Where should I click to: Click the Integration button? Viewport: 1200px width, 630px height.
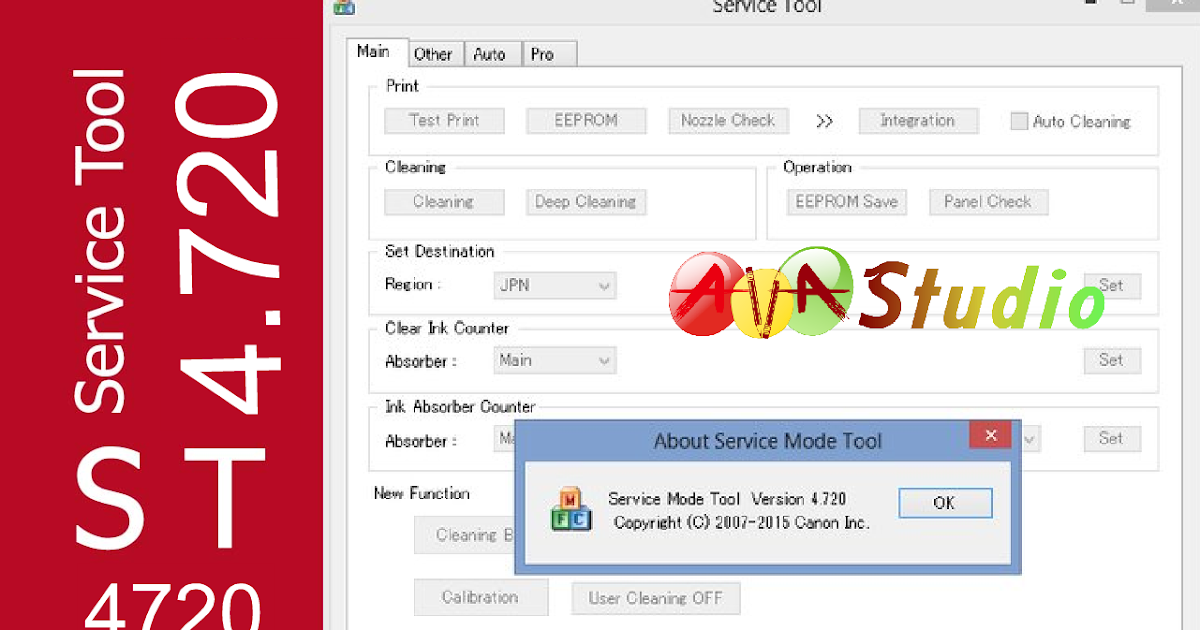pyautogui.click(x=917, y=120)
